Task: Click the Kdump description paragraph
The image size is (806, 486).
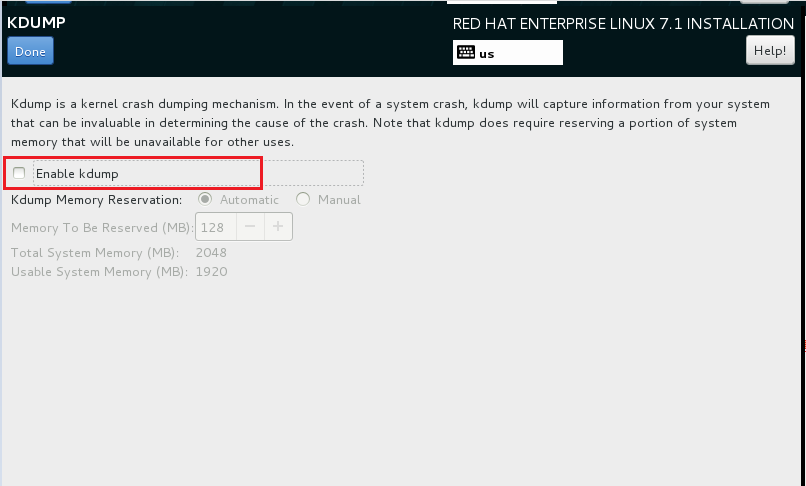Action: pos(391,123)
